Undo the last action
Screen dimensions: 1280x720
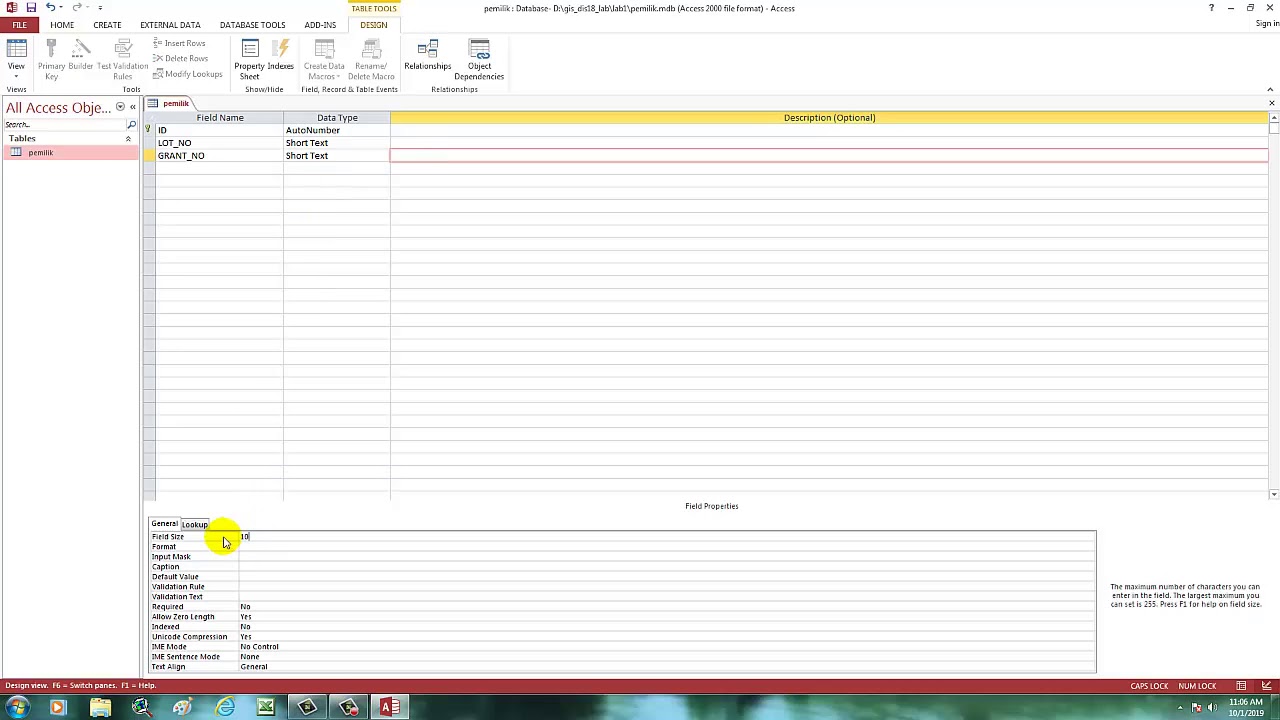tap(50, 8)
